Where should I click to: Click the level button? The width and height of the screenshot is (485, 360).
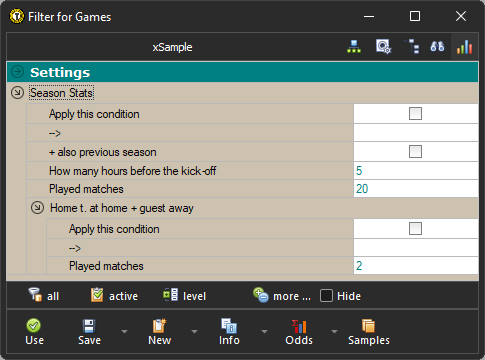(x=184, y=296)
